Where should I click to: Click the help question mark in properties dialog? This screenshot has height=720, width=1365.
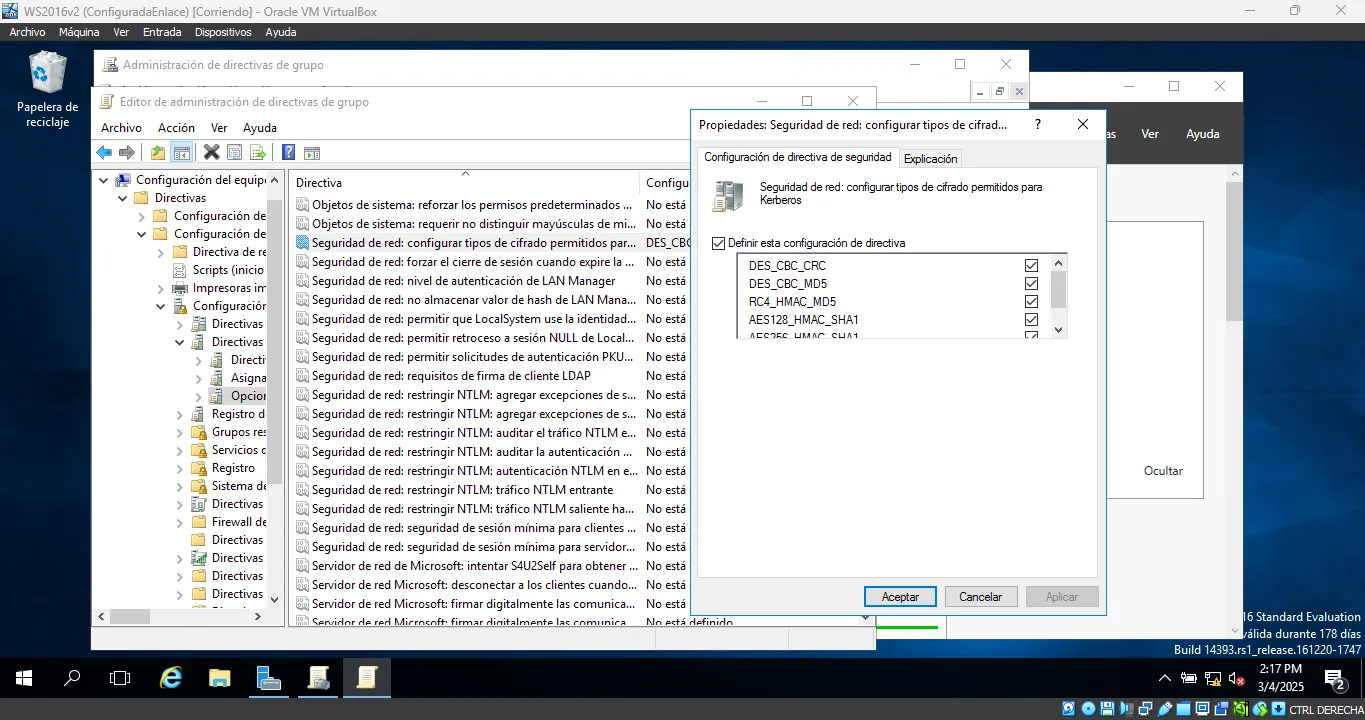click(x=1037, y=124)
